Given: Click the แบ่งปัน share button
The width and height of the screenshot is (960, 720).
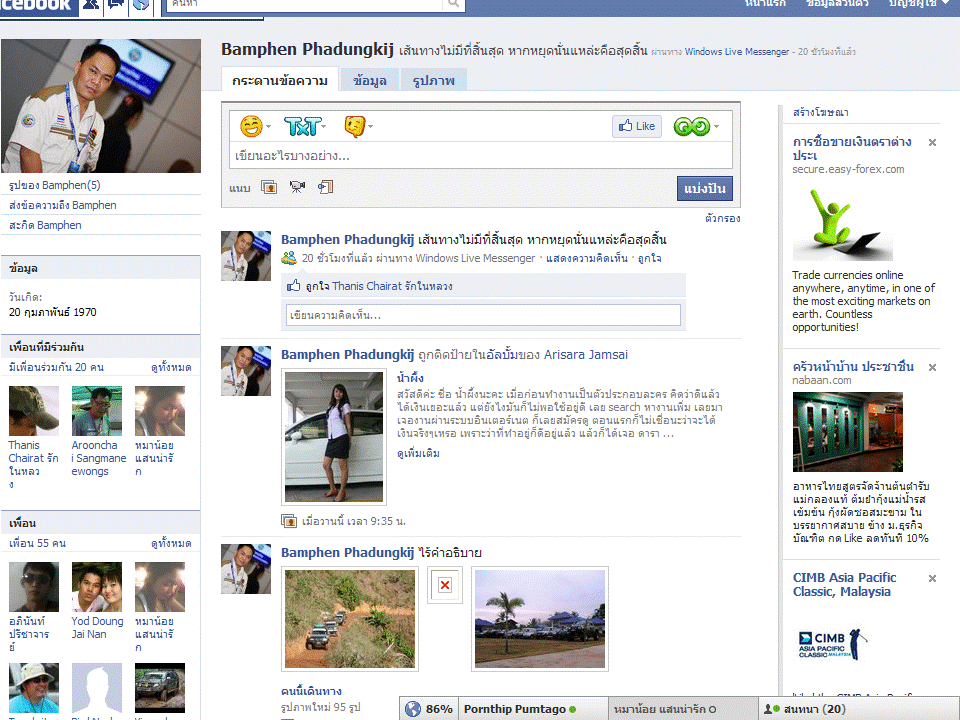Looking at the screenshot, I should [704, 188].
